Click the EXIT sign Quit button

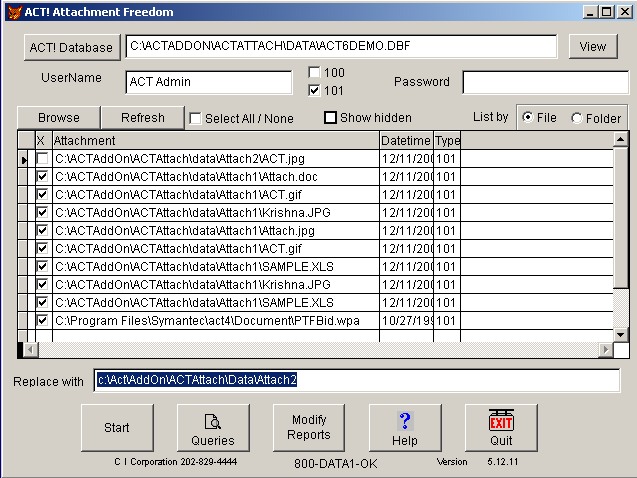501,428
